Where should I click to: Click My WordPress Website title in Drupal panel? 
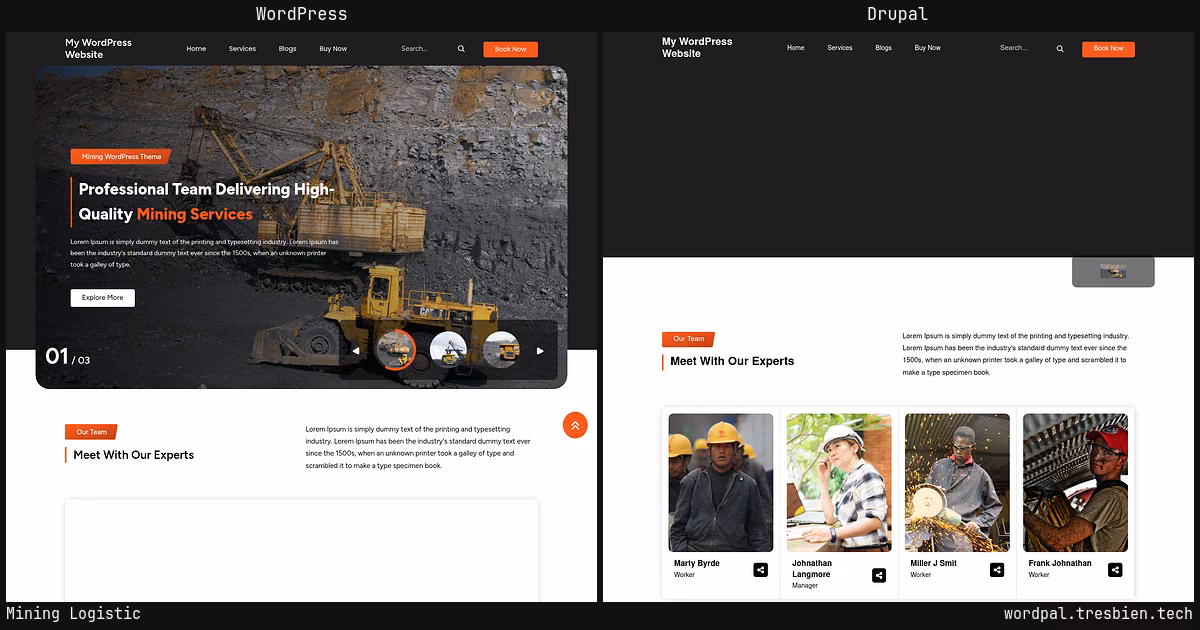(697, 48)
